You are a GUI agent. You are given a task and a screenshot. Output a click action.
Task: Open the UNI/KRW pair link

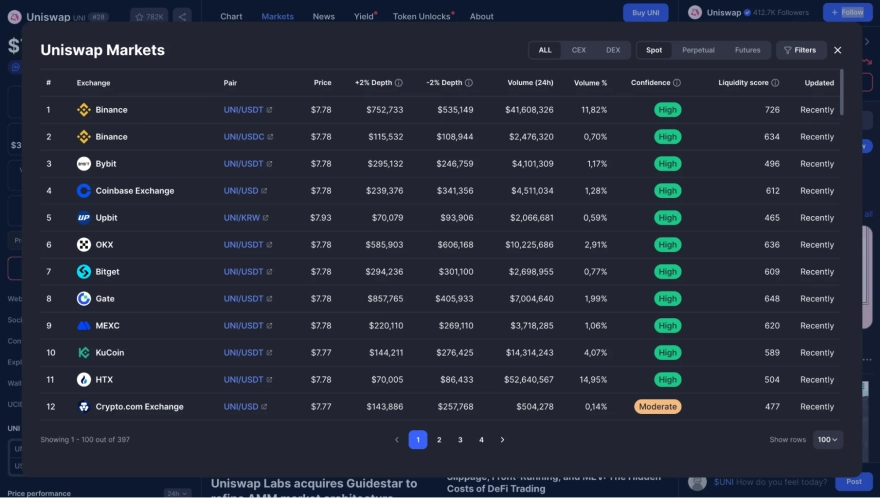click(243, 218)
